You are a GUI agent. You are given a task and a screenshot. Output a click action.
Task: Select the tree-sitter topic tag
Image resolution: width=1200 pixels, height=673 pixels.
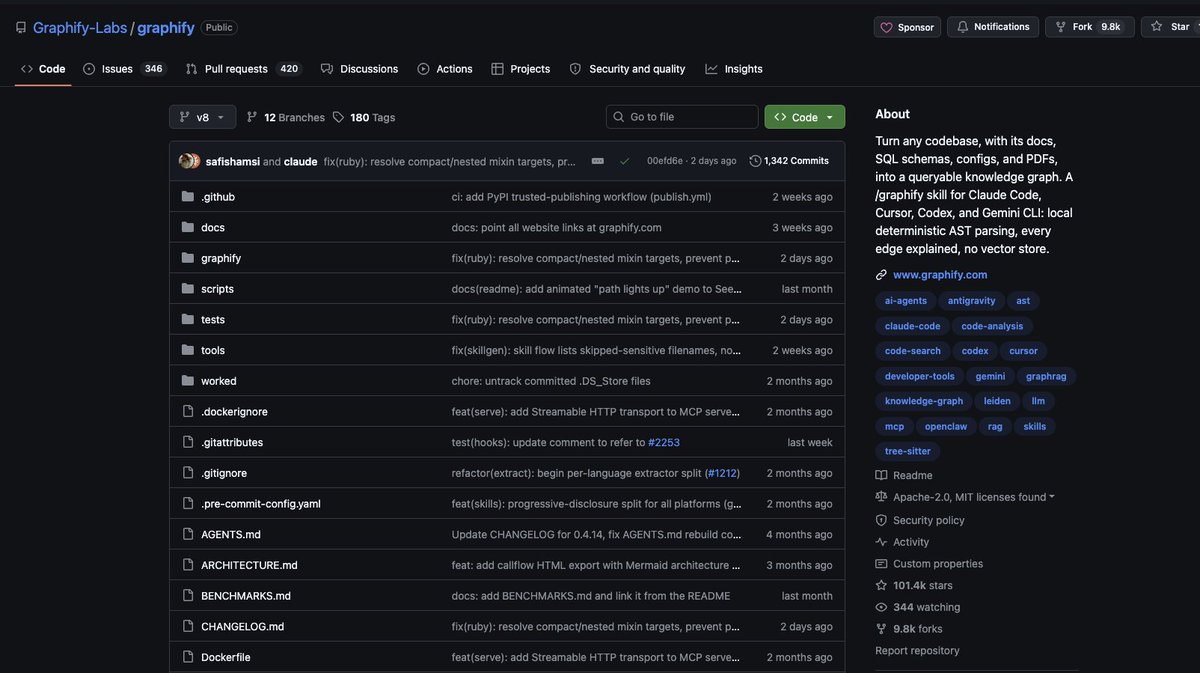coord(908,451)
